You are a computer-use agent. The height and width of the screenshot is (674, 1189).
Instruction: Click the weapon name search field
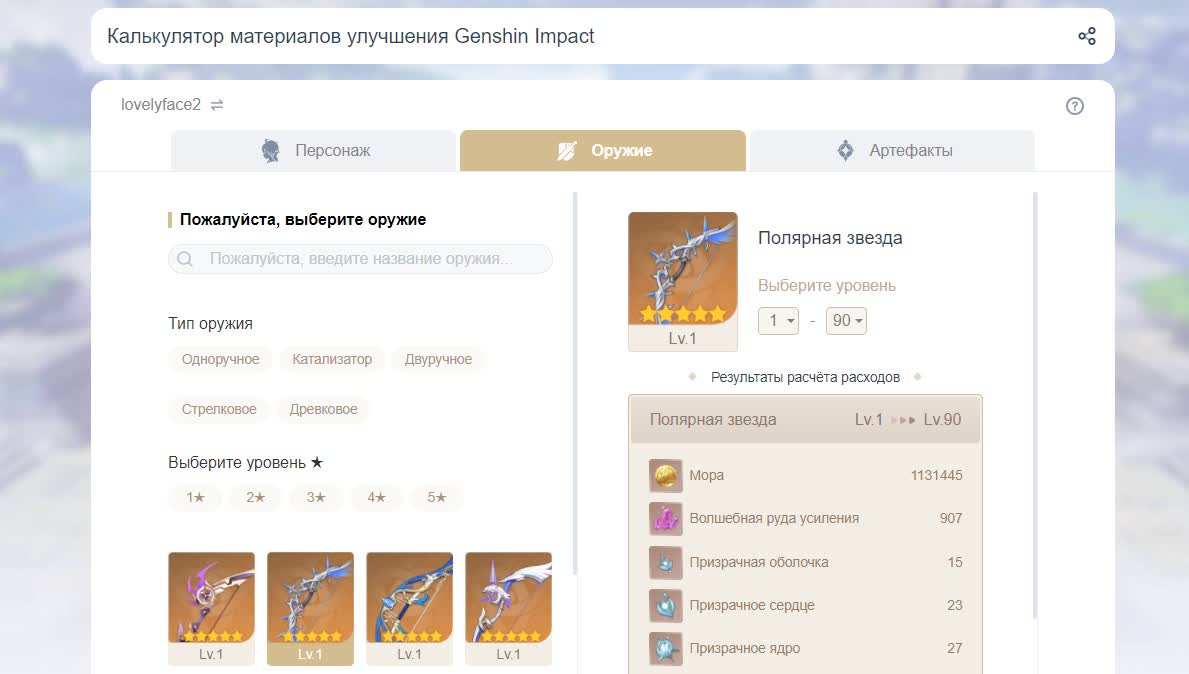[360, 259]
